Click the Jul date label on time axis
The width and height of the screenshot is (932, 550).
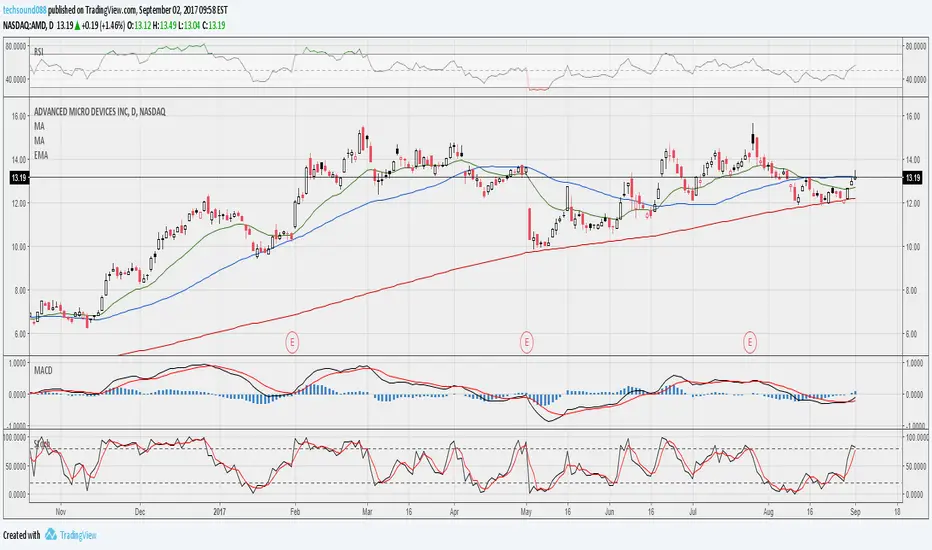pyautogui.click(x=692, y=511)
